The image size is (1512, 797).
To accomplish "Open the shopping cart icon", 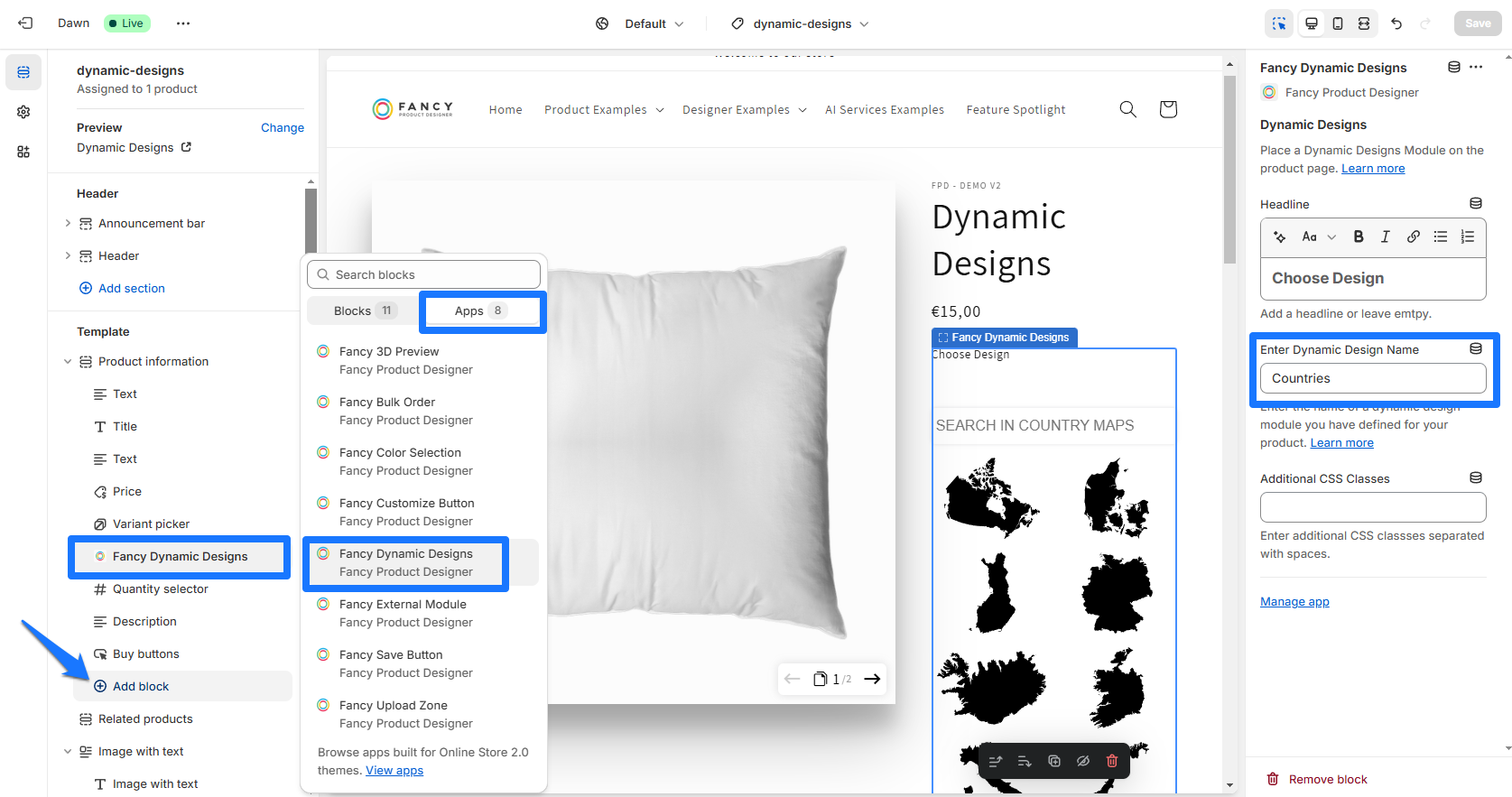I will (1168, 109).
